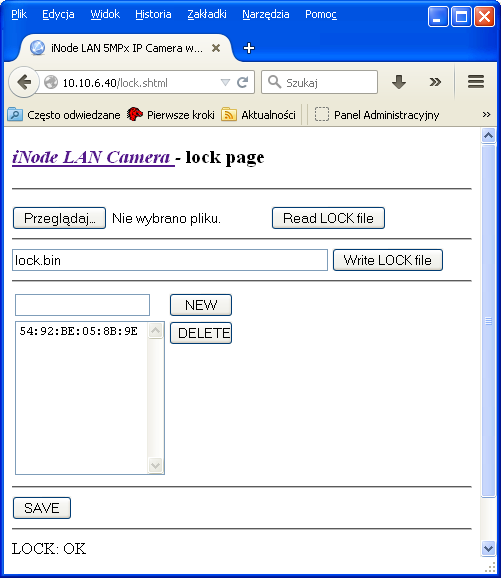Close the iNode LAN camera tab
This screenshot has width=501, height=578.
point(216,48)
